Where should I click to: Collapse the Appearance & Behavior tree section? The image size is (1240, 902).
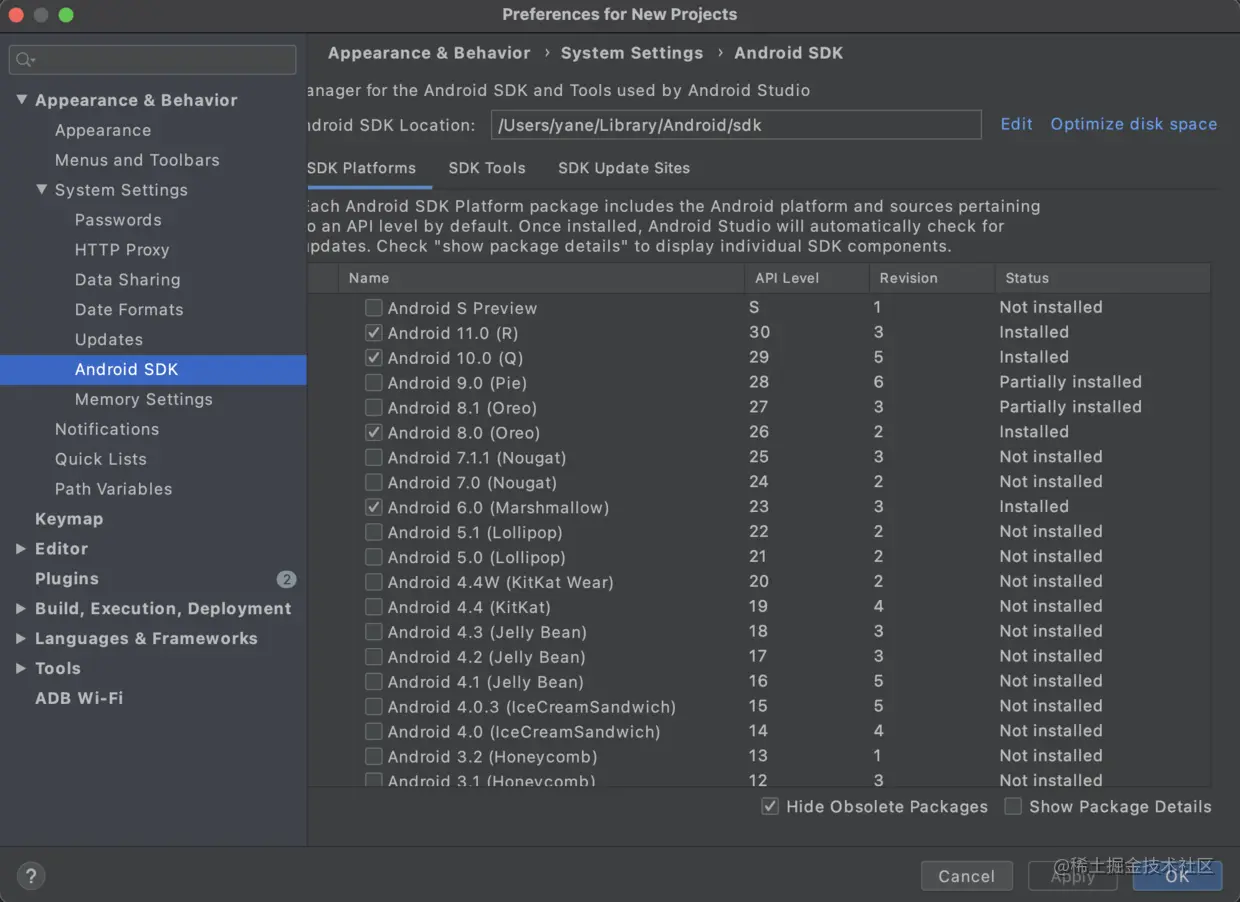(21, 100)
